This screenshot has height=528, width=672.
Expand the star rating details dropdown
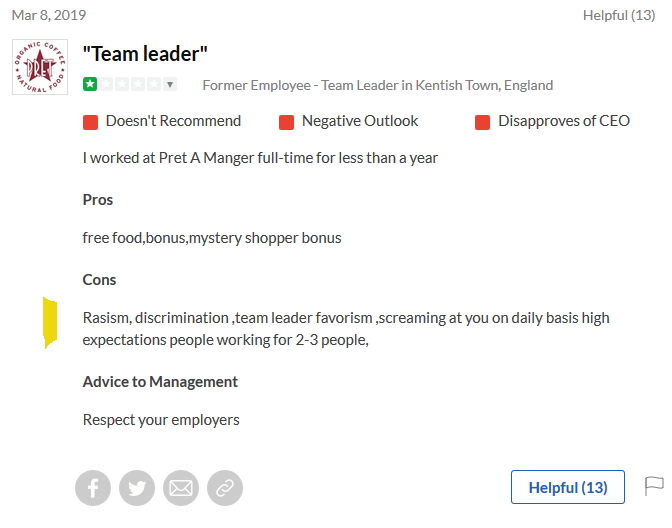click(170, 85)
